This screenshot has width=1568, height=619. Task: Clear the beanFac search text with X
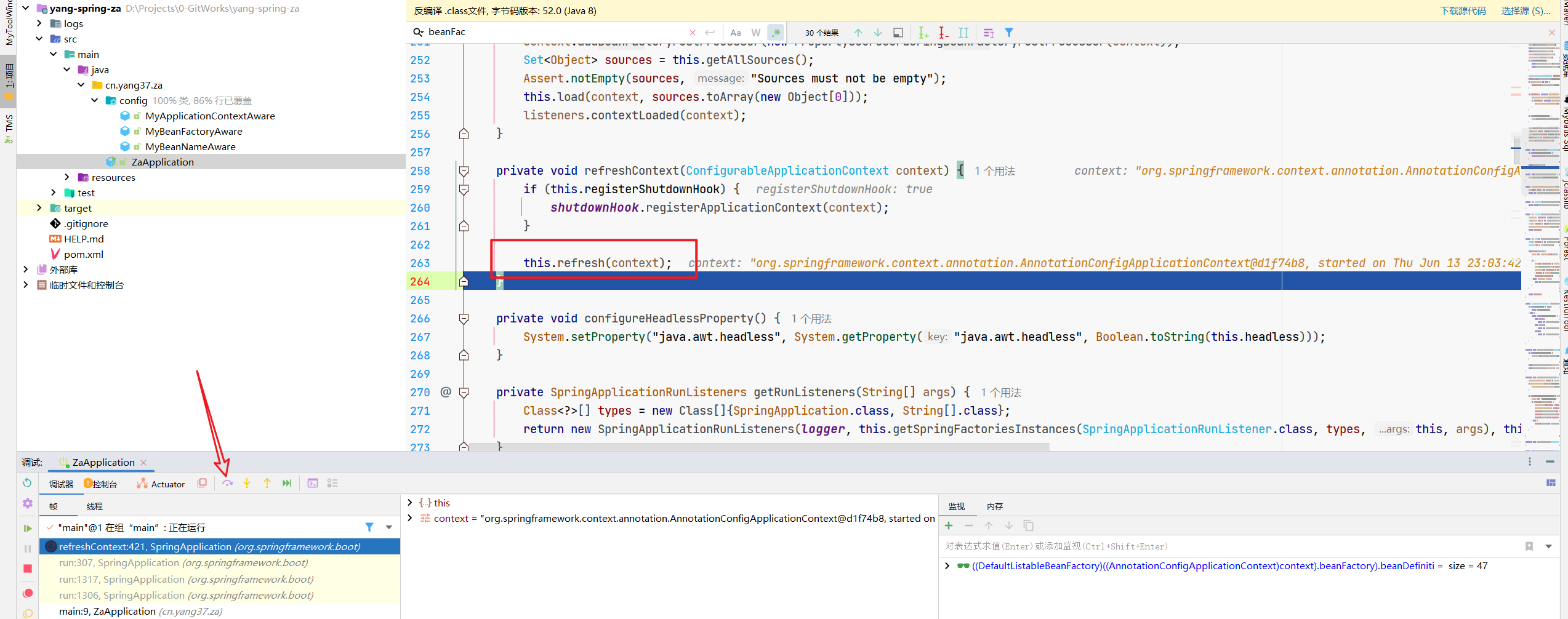pos(693,33)
